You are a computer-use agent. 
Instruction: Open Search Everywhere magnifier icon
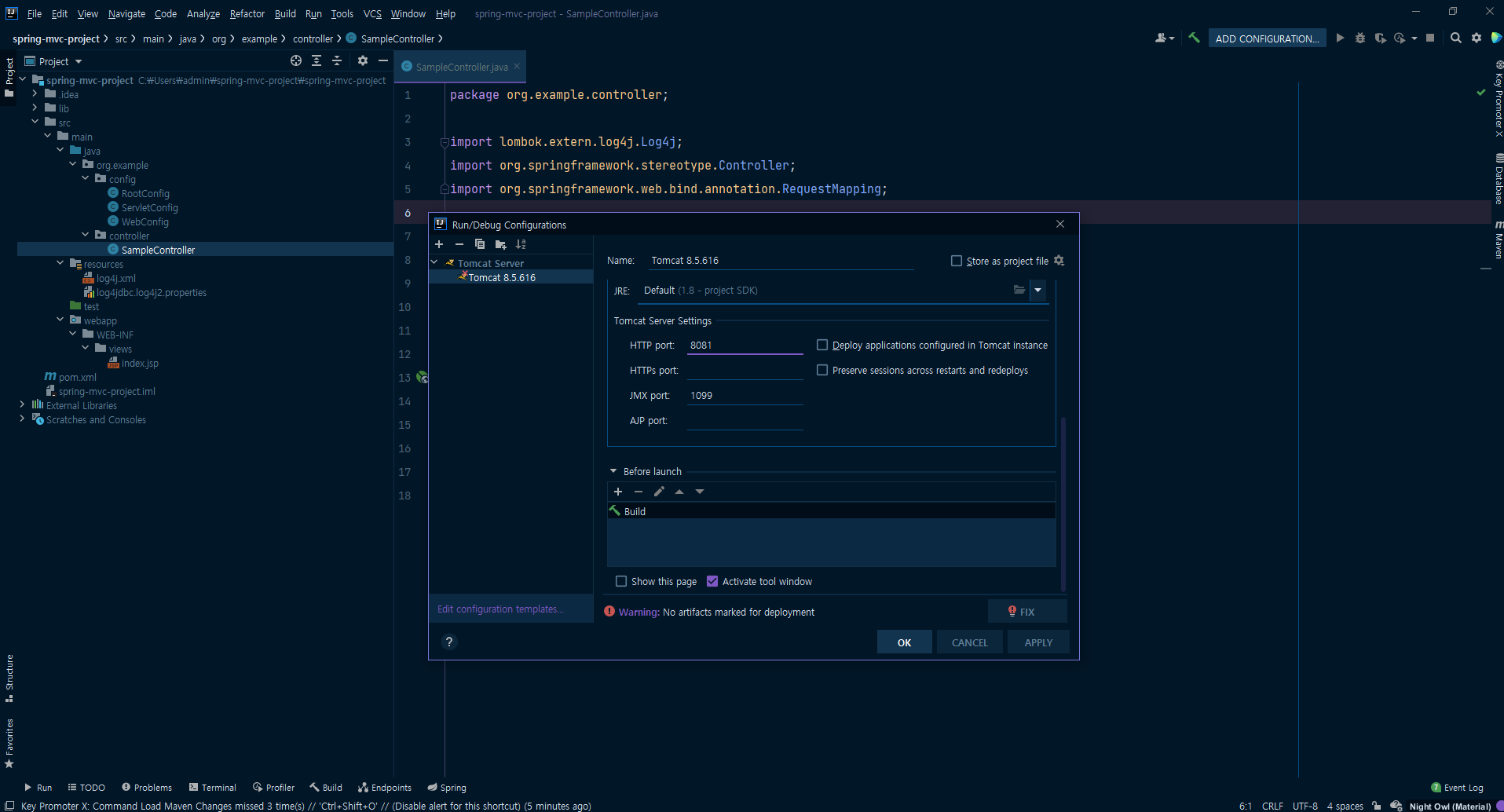pyautogui.click(x=1456, y=38)
